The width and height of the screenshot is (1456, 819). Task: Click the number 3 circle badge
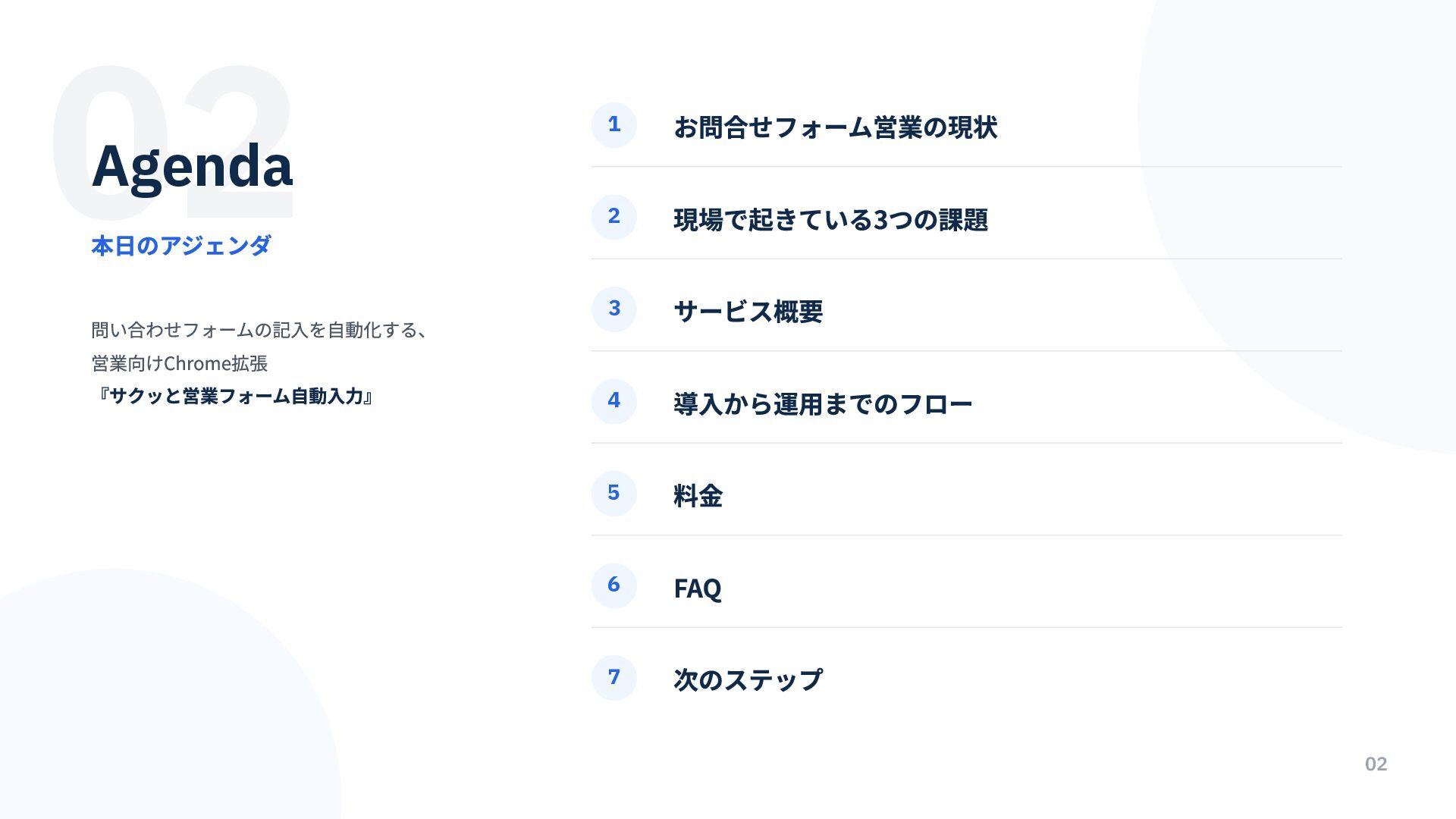[x=613, y=309]
